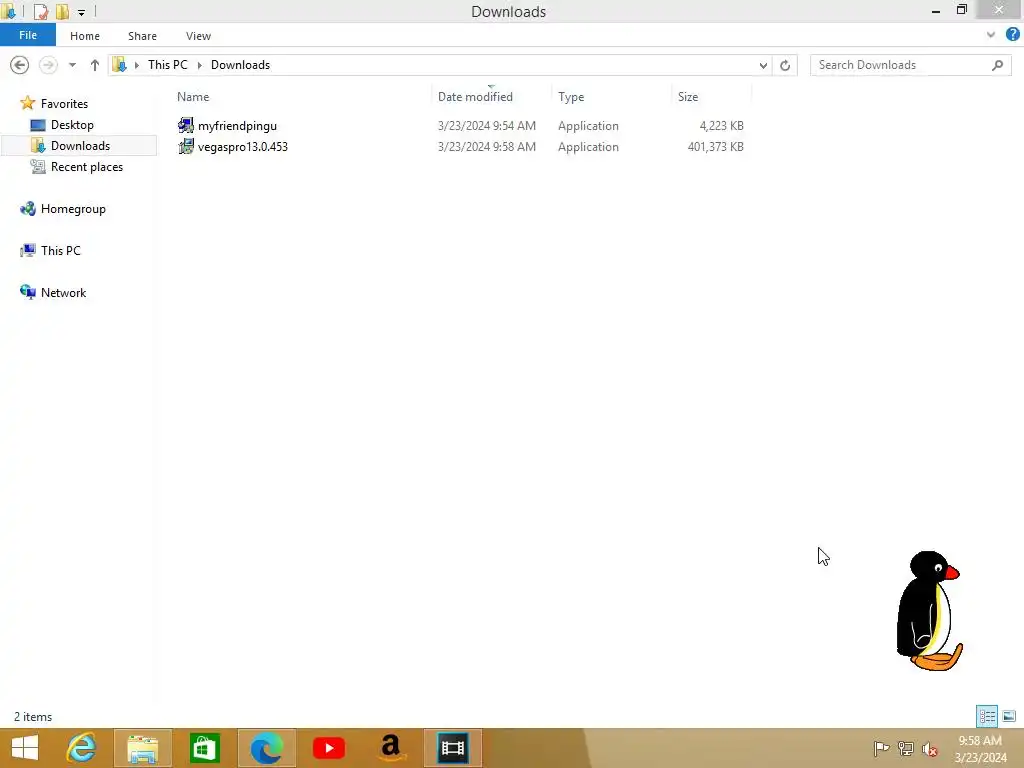Click the New folder quick access icon
This screenshot has width=1024, height=768.
62,11
